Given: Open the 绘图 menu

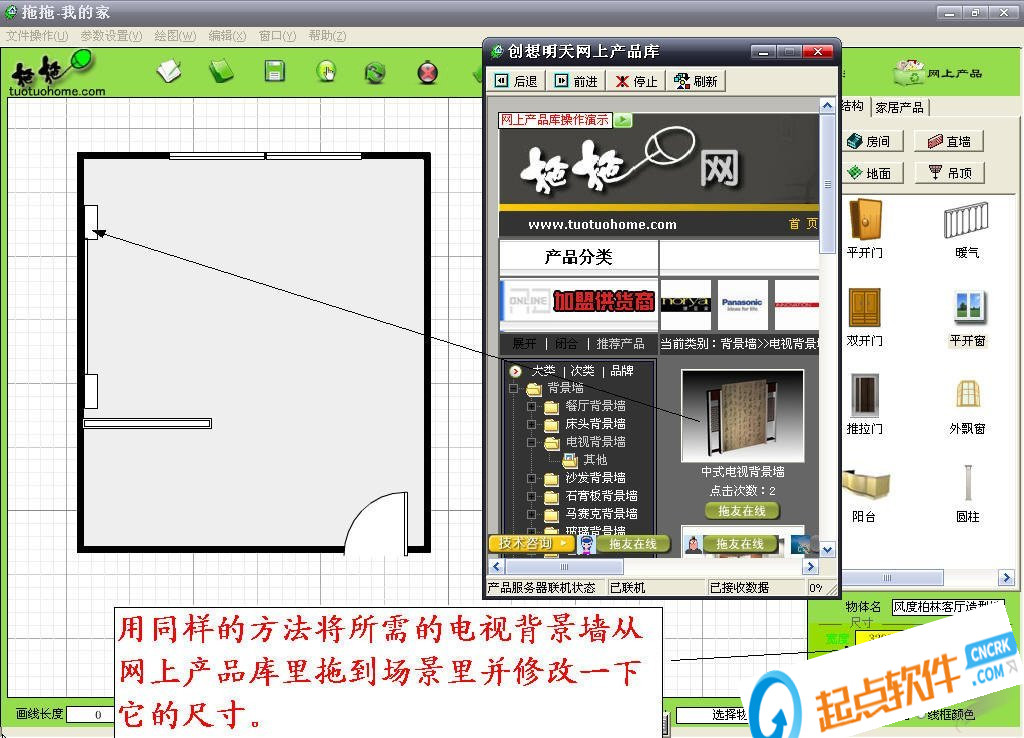Looking at the screenshot, I should pos(175,35).
